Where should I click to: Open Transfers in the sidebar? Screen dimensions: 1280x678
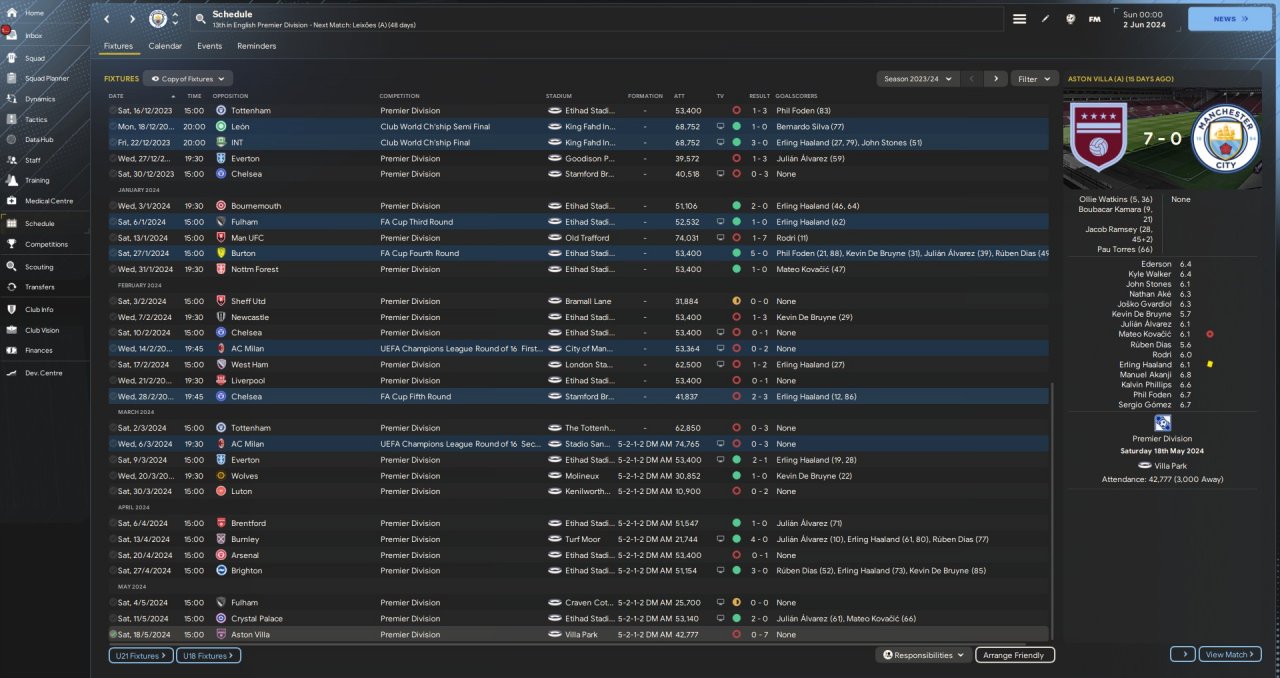39,287
